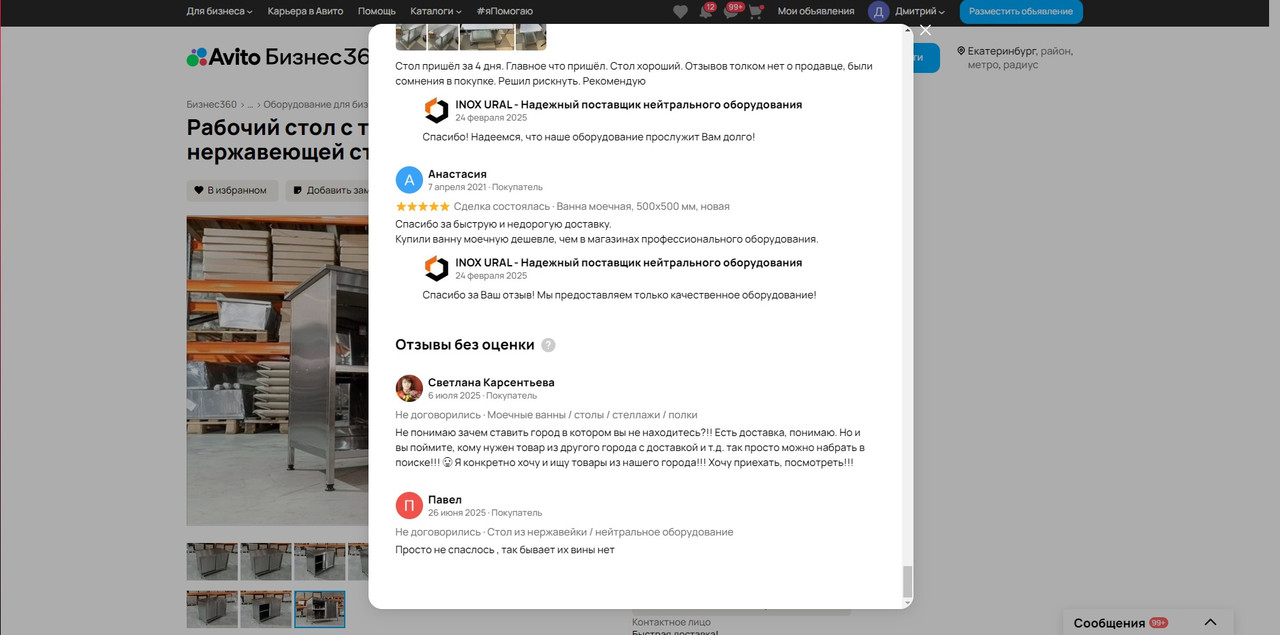Click Разместить объявление button

(1021, 11)
